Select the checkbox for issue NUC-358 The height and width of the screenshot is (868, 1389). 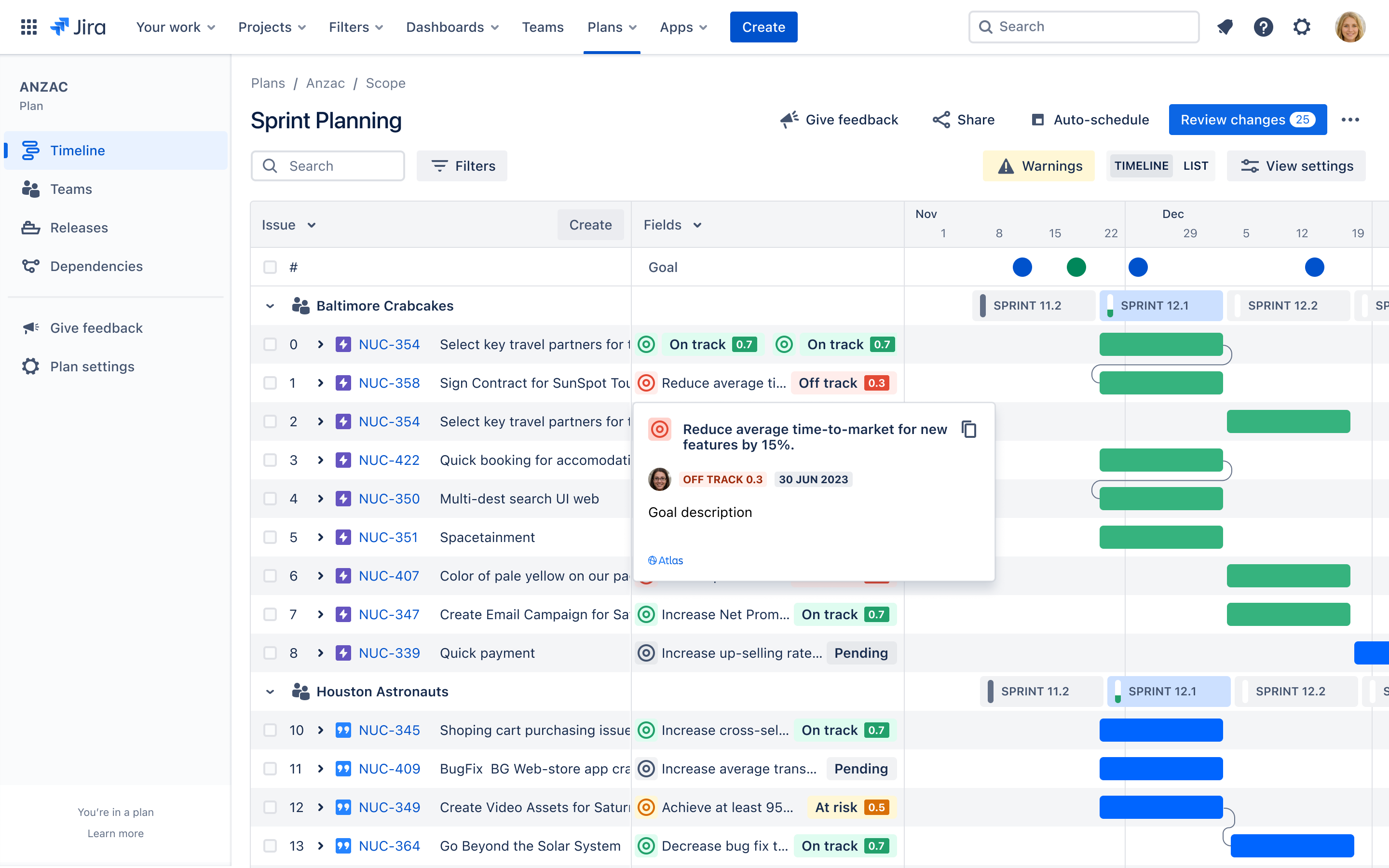tap(271, 383)
